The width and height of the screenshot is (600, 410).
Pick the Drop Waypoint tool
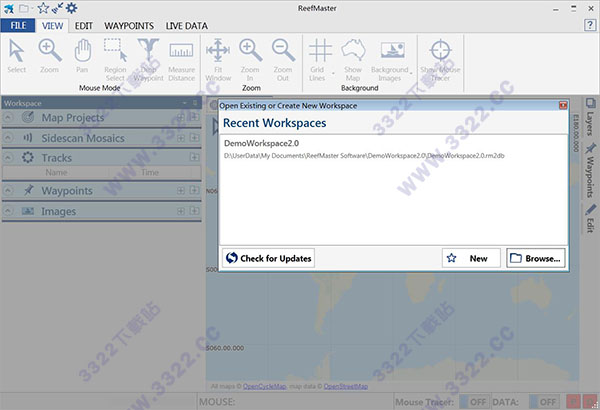point(148,60)
